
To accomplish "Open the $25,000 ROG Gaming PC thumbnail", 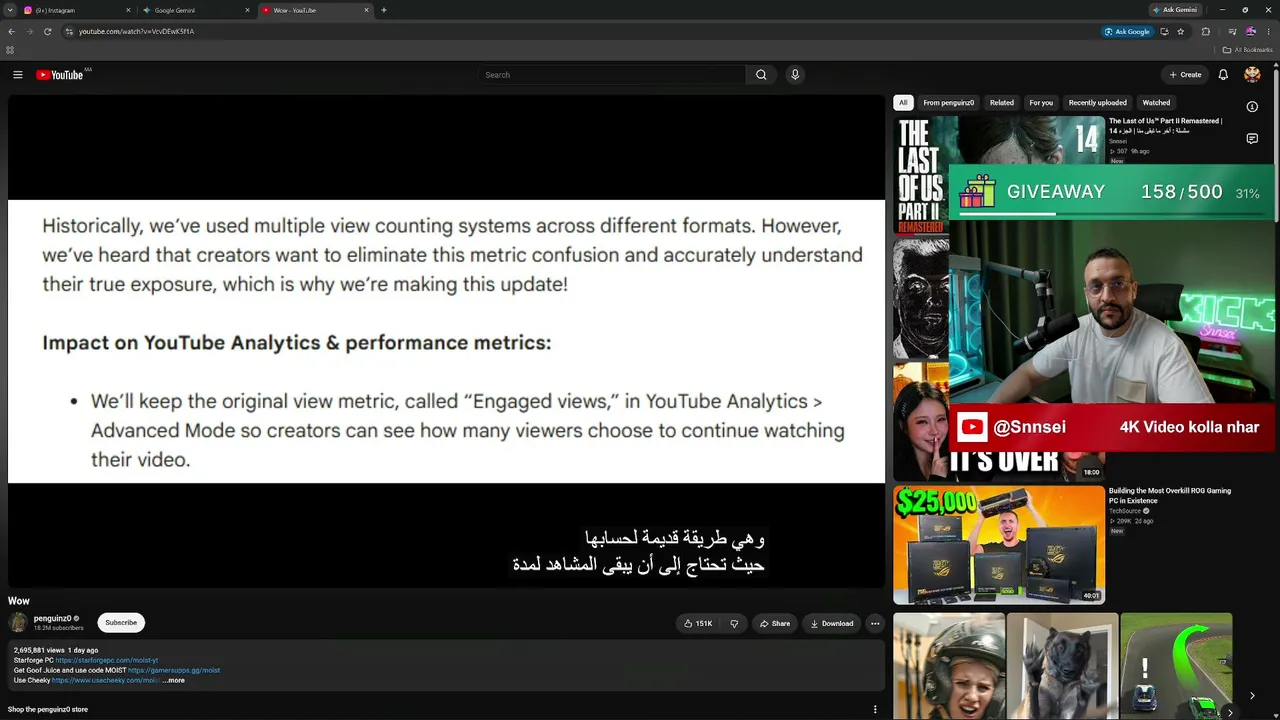I will (x=999, y=545).
